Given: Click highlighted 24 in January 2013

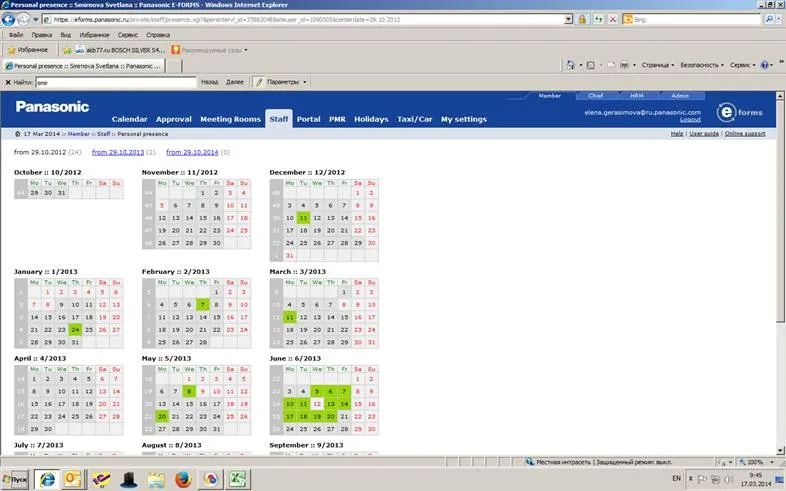Looking at the screenshot, I should pos(75,330).
